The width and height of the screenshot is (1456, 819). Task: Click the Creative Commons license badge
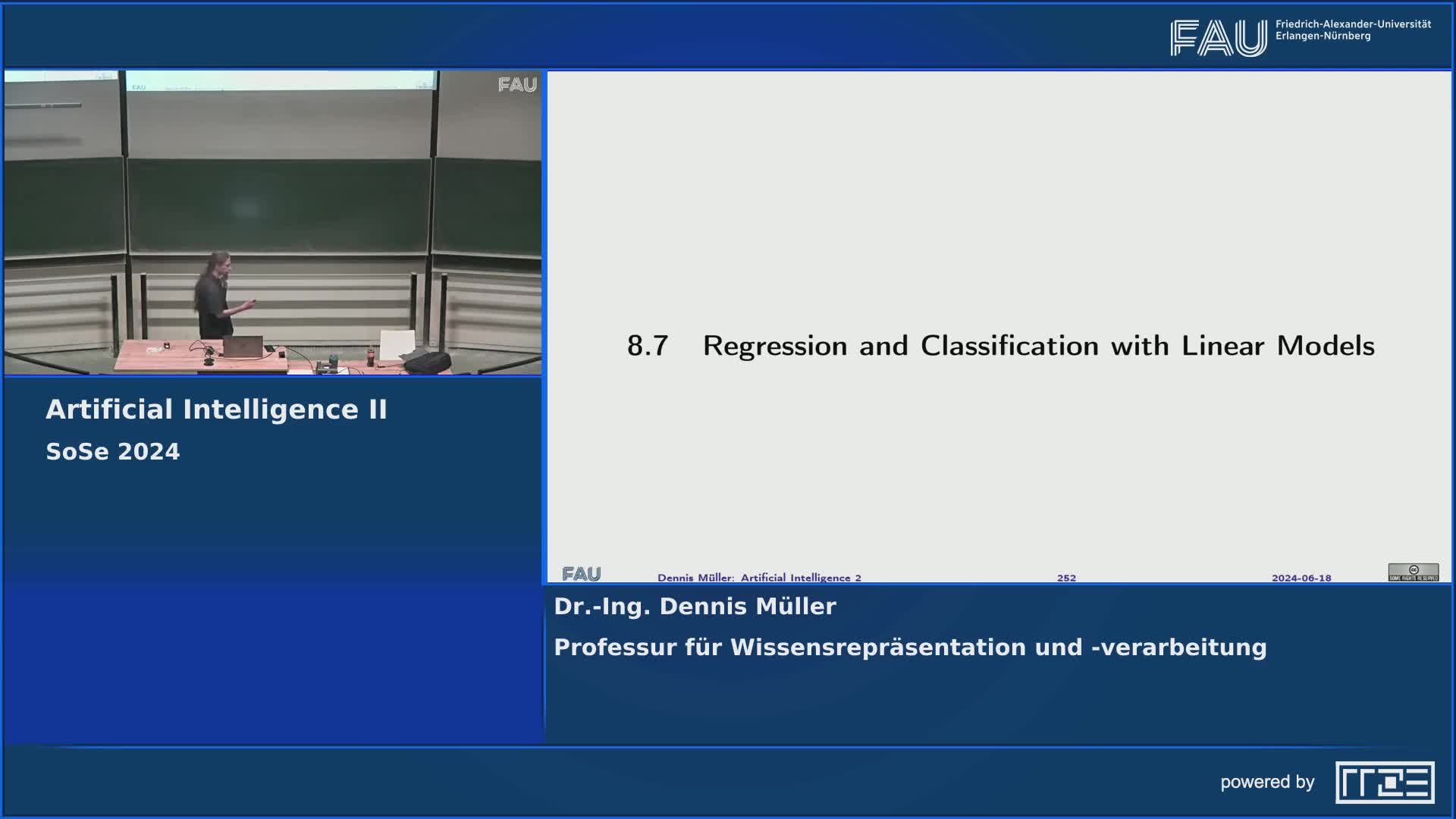1413,572
